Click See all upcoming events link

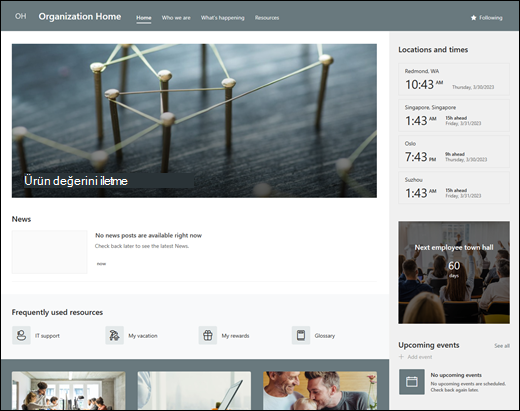point(502,346)
